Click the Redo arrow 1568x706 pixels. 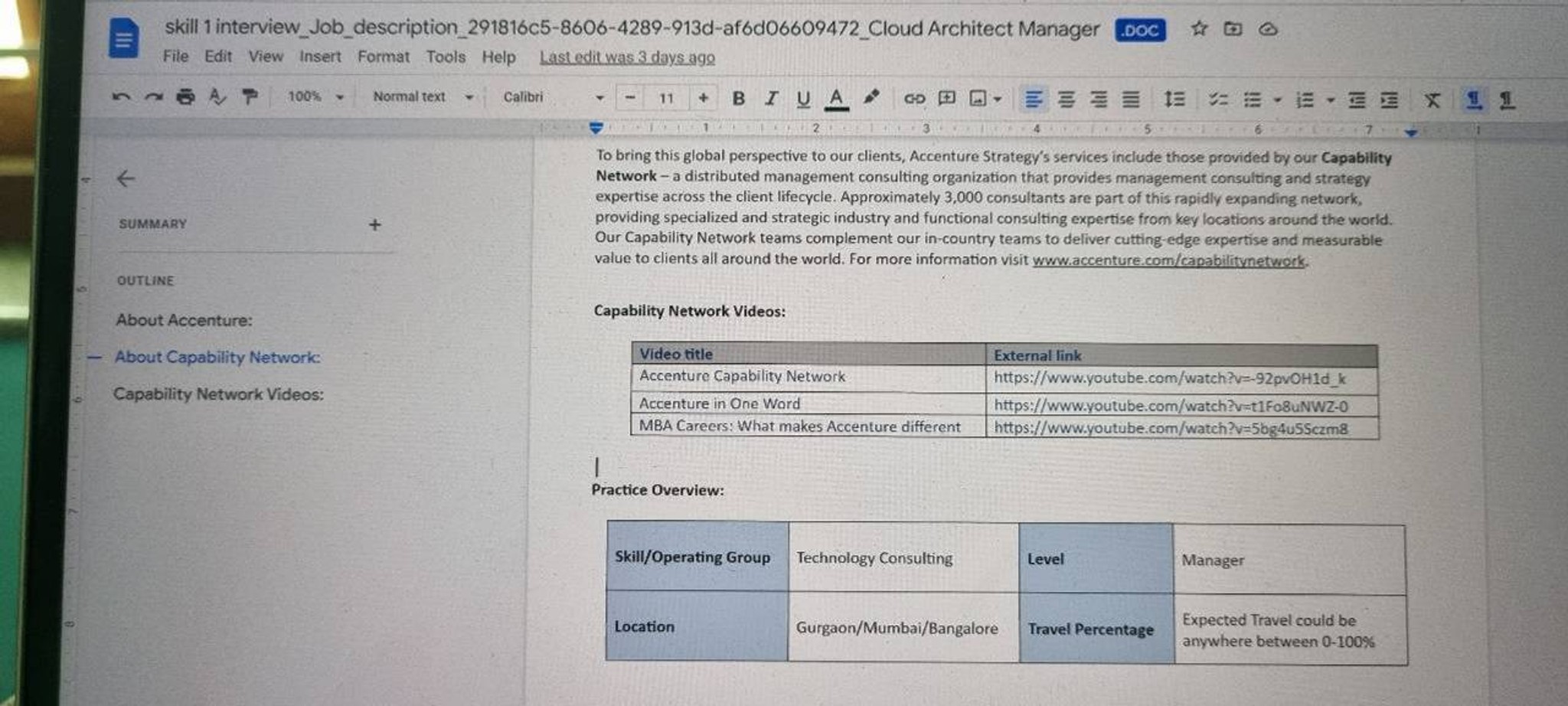[154, 96]
